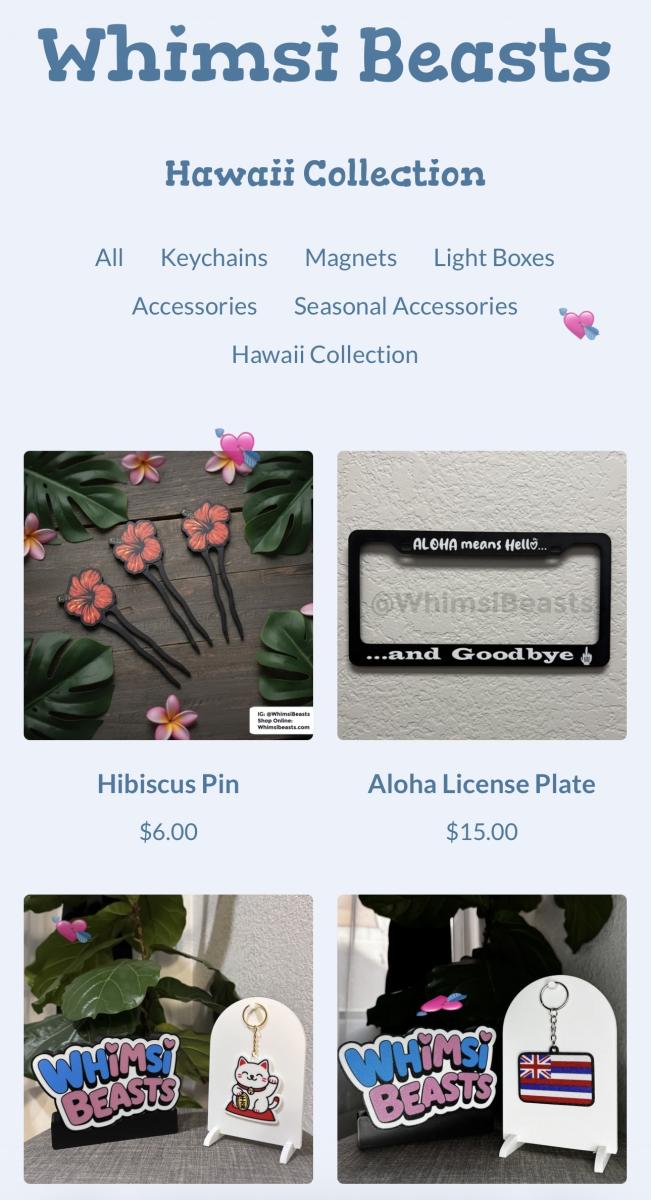This screenshot has height=1200, width=651.
Task: Click the heart icon on cat keychain photo
Action: coord(71,929)
